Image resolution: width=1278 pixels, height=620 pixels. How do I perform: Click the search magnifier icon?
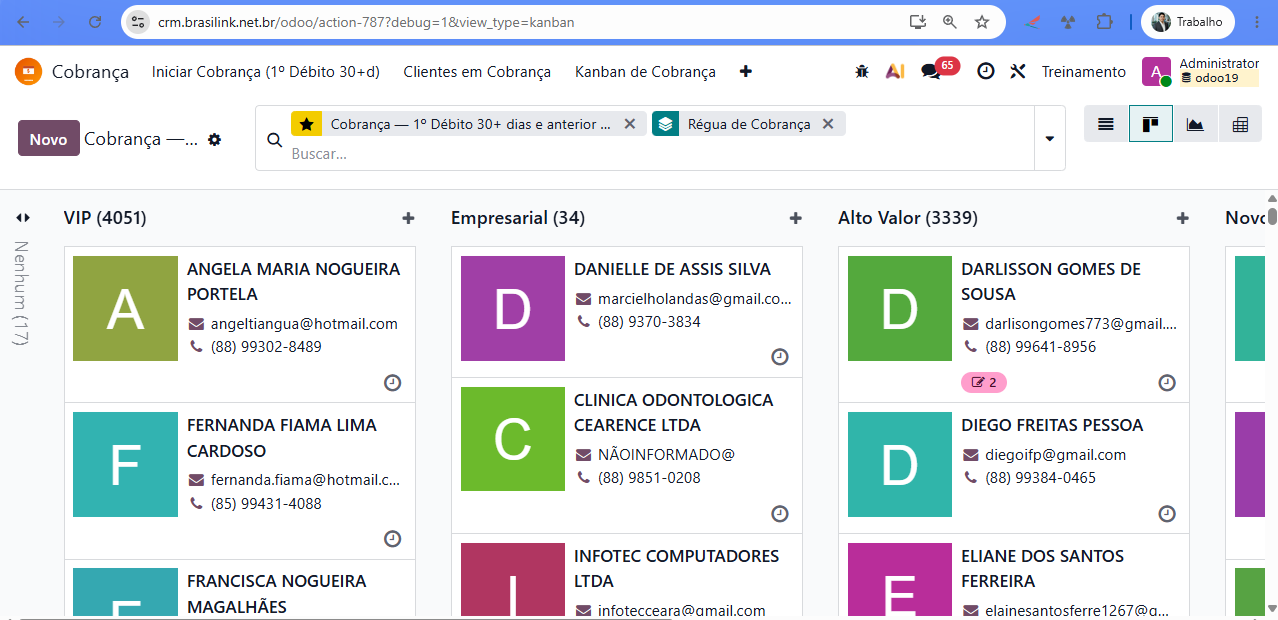coord(274,139)
